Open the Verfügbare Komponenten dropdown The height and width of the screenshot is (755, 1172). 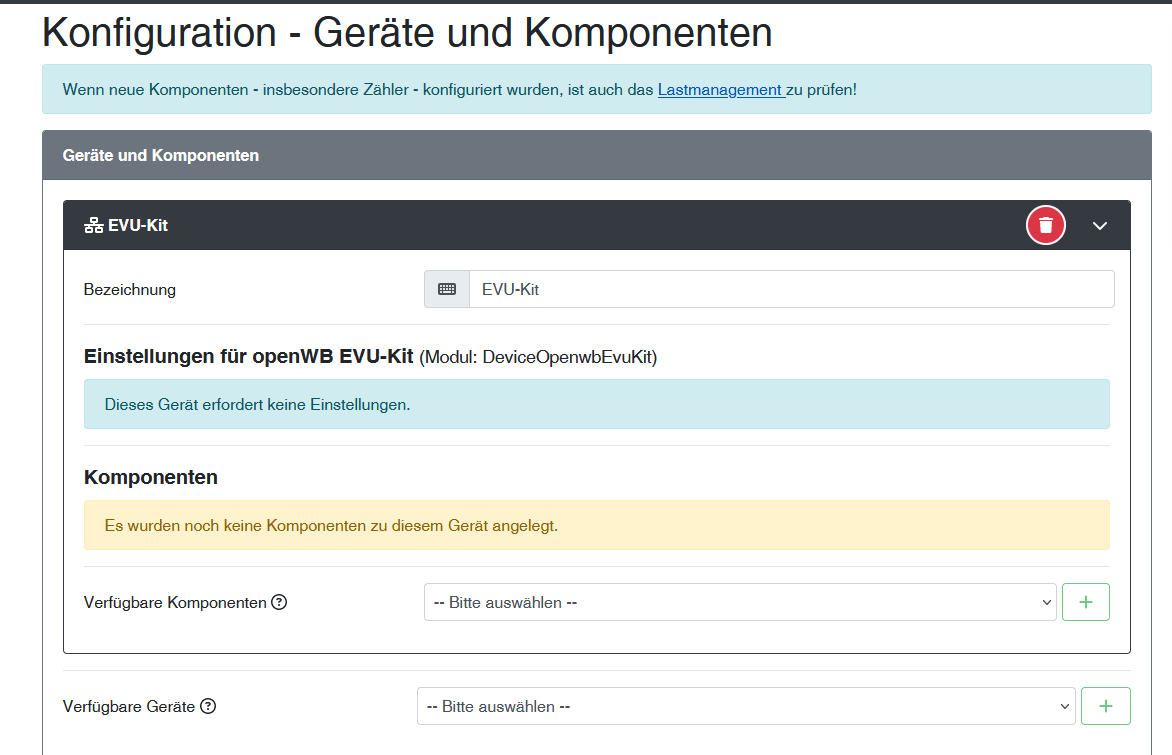[740, 602]
